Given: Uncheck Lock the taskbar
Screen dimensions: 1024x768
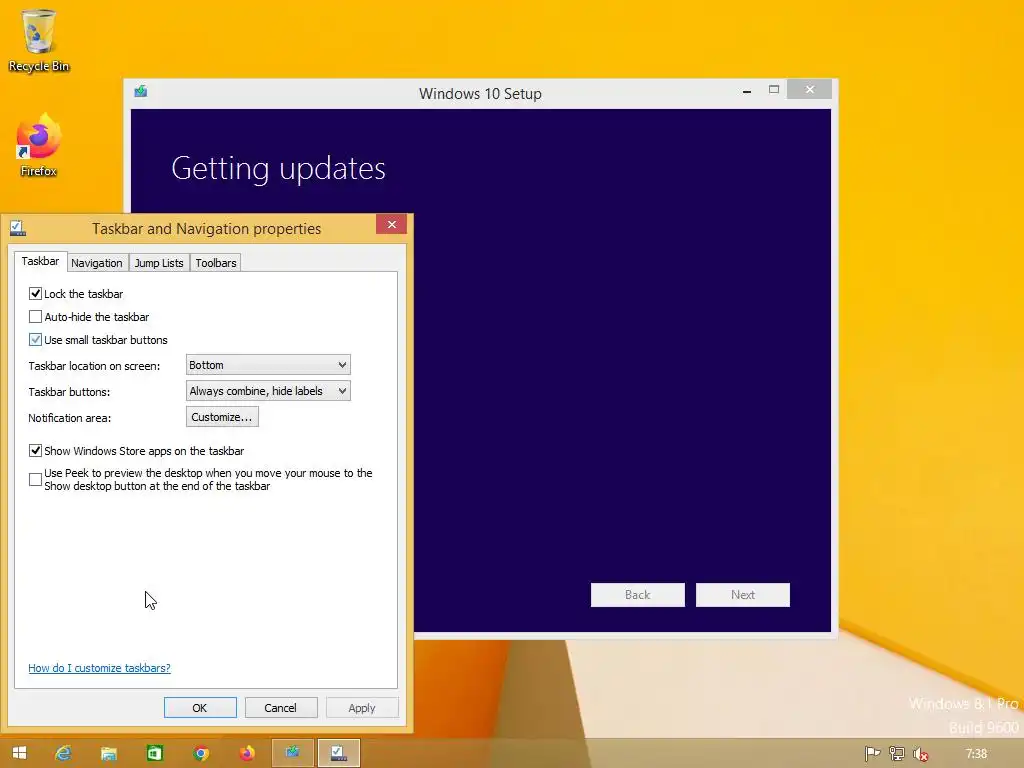Looking at the screenshot, I should coord(35,294).
